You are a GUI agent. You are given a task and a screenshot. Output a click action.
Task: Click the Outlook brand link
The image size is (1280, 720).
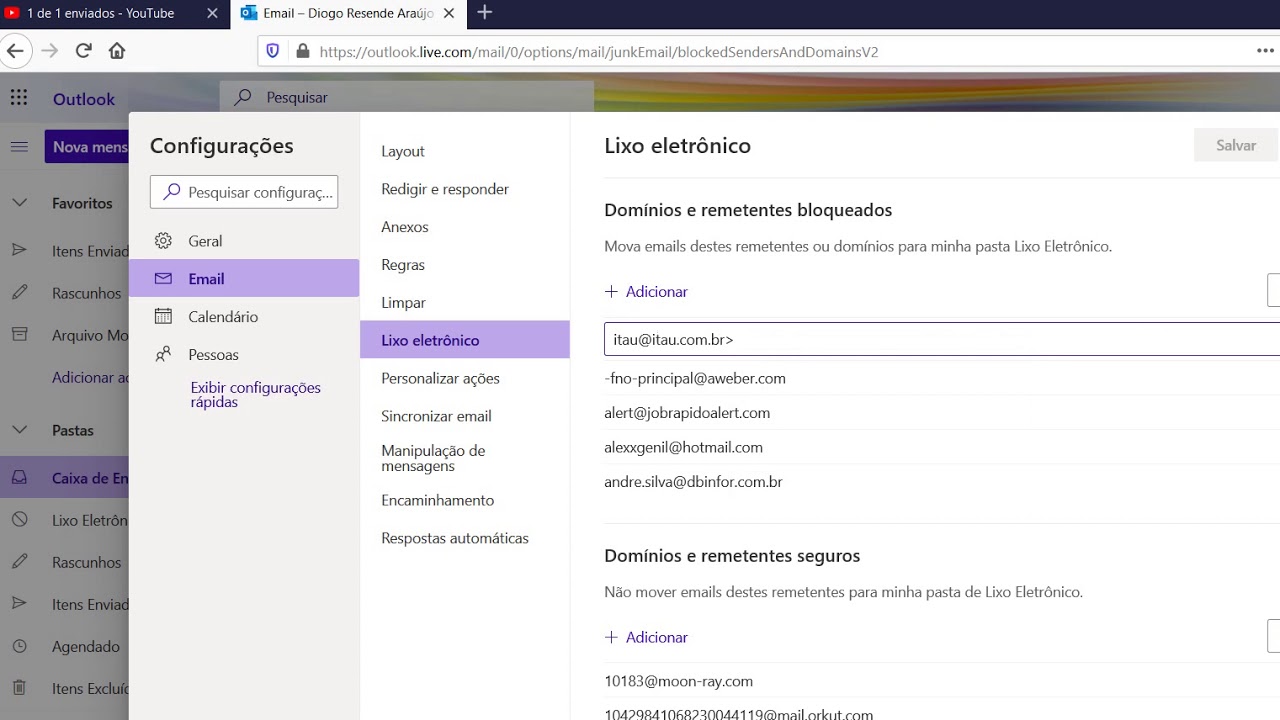(84, 99)
